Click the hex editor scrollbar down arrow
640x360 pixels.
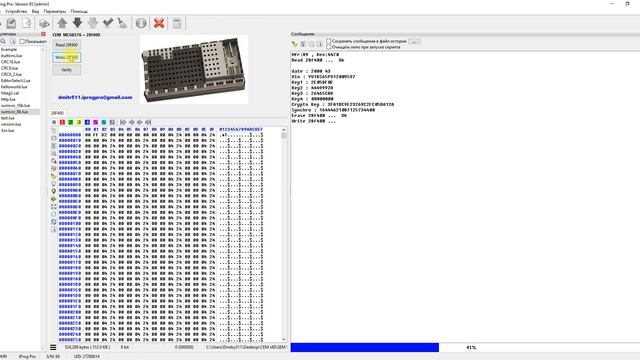coord(284,339)
